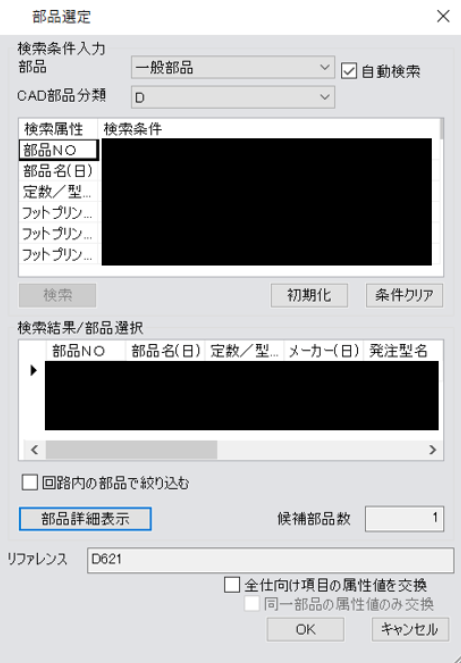Confirm with the OK button
This screenshot has height=663, width=461.
(305, 629)
